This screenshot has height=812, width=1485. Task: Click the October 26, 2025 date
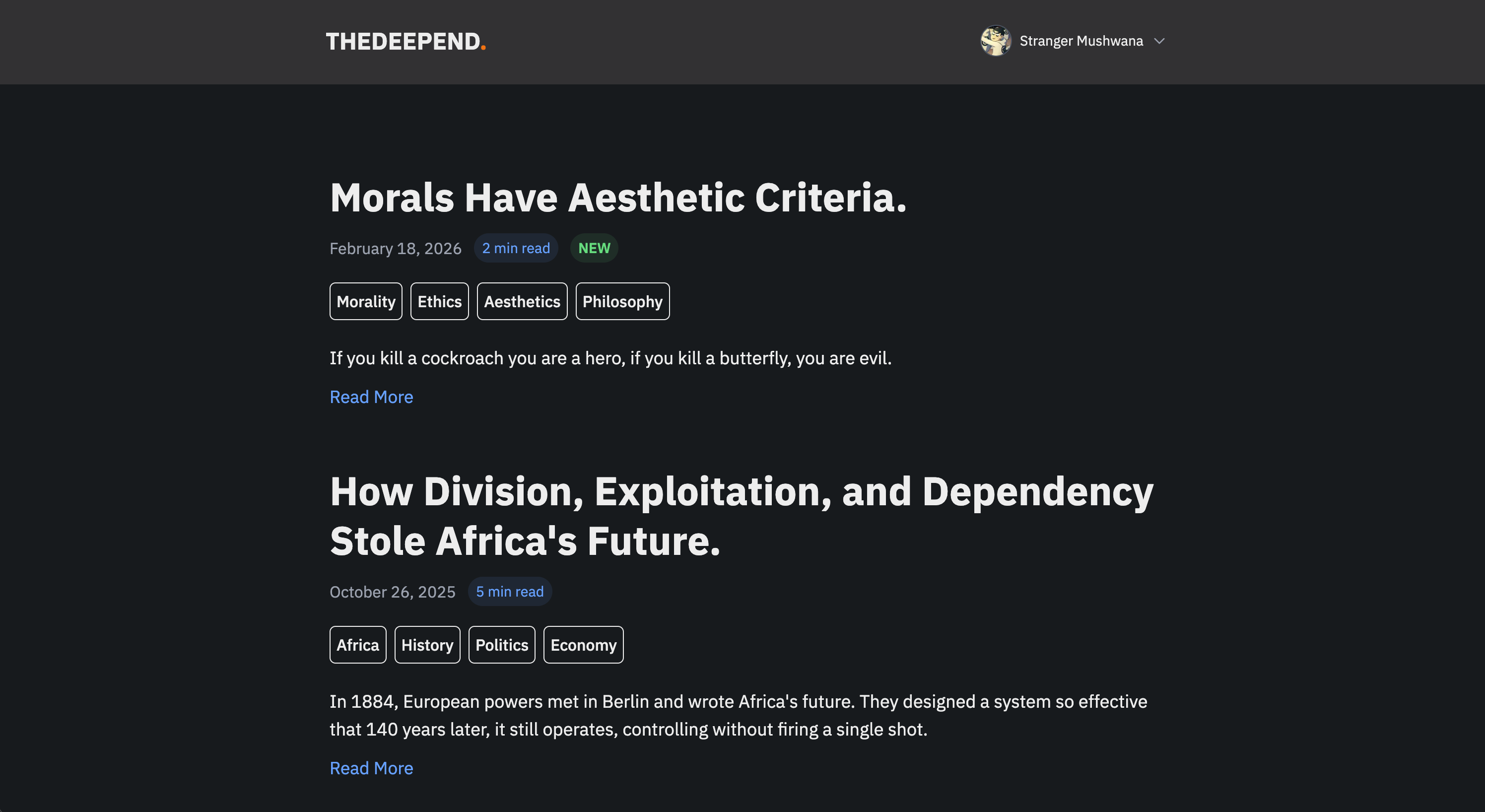tap(393, 592)
